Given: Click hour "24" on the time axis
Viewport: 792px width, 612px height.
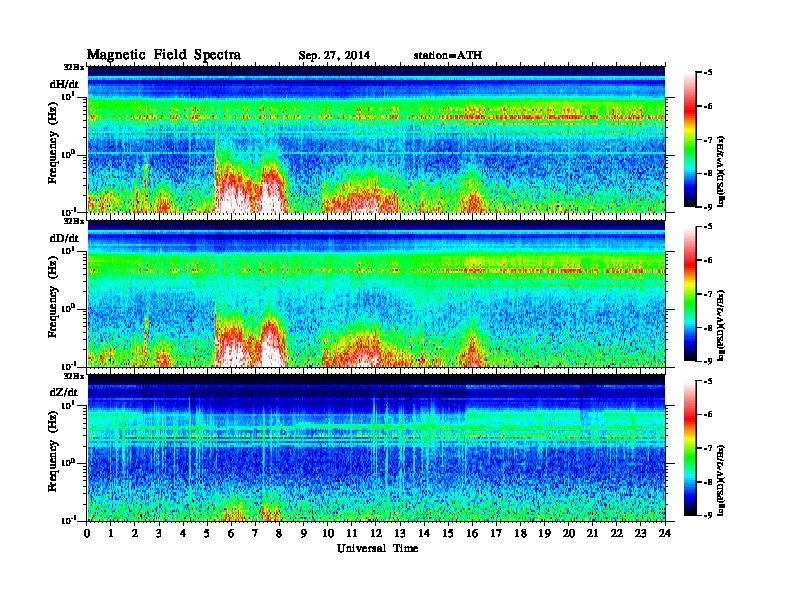Looking at the screenshot, I should tap(665, 534).
